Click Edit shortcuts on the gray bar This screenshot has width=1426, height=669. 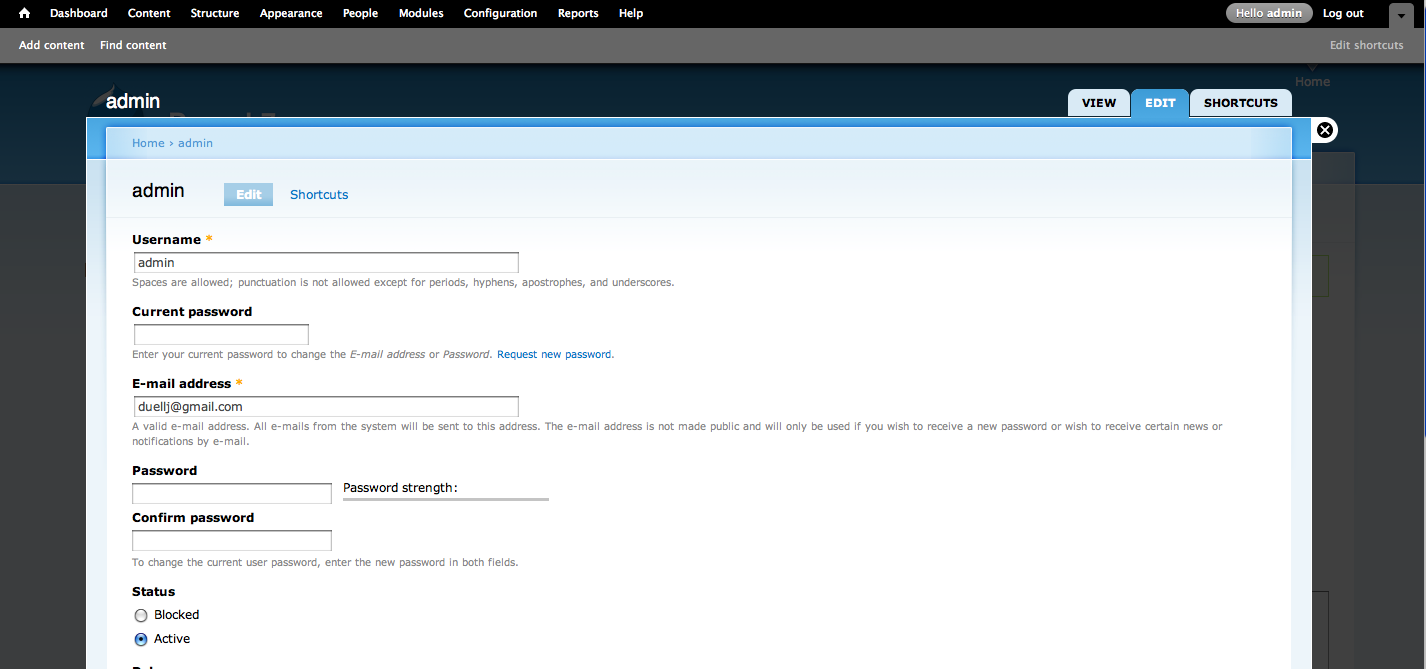pos(1366,45)
